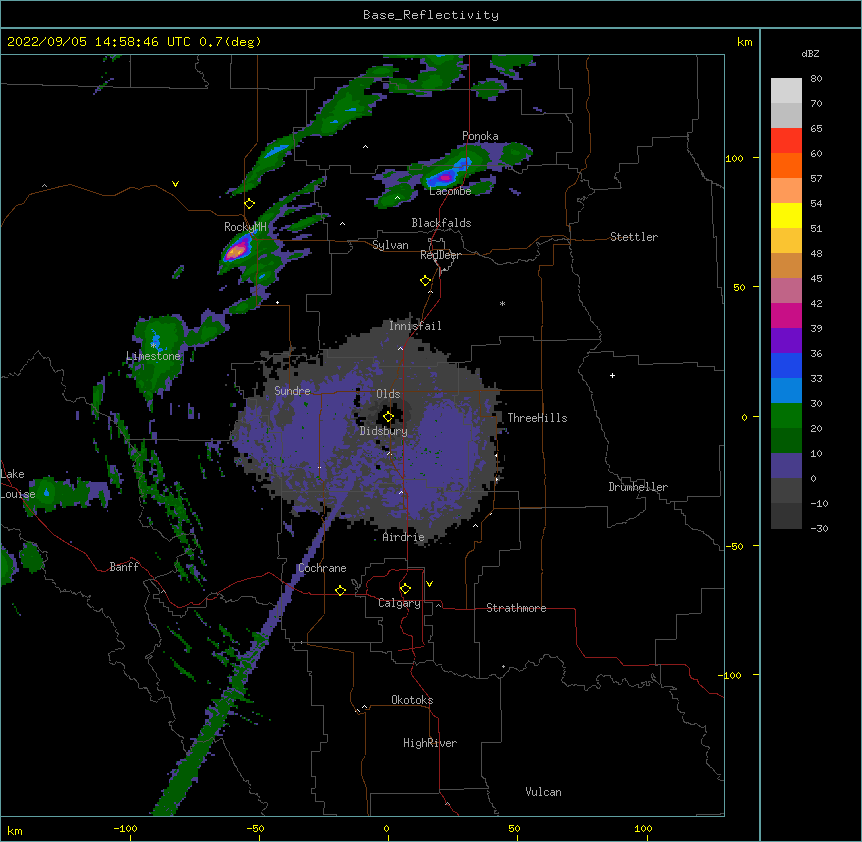Click the Base_Reflectivity title

point(431,15)
